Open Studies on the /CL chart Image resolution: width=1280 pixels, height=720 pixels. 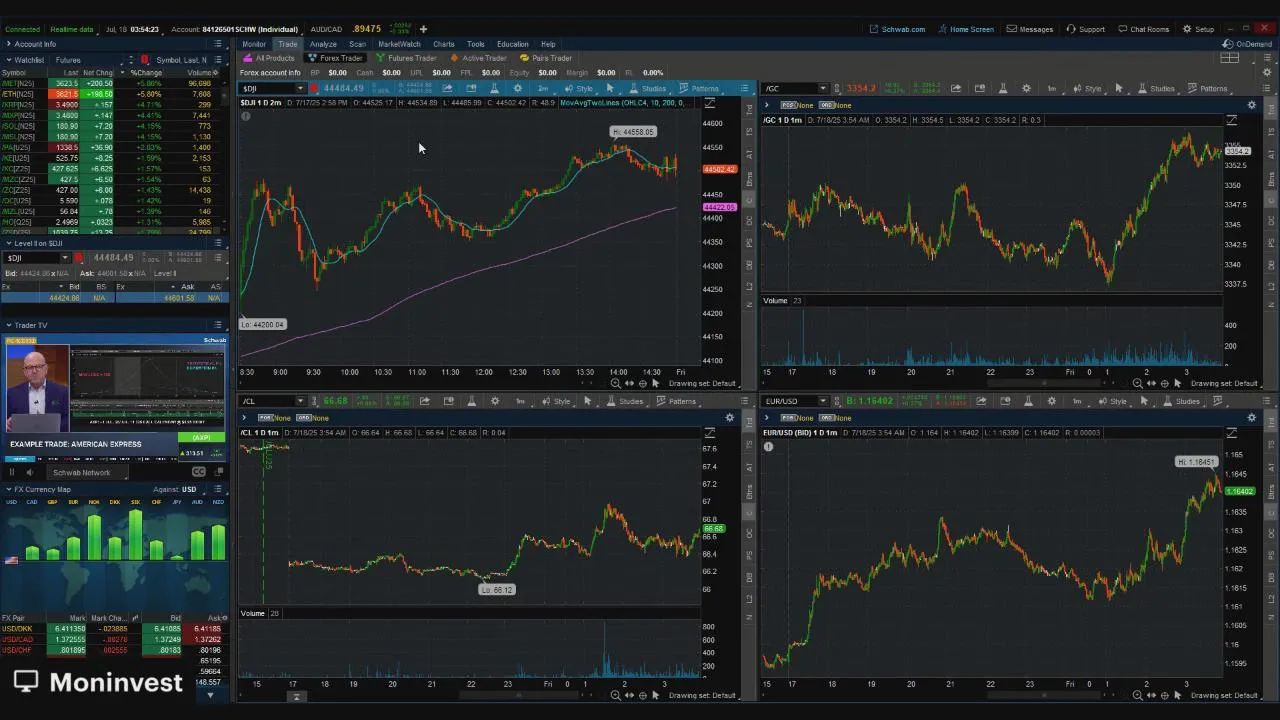[x=625, y=401]
